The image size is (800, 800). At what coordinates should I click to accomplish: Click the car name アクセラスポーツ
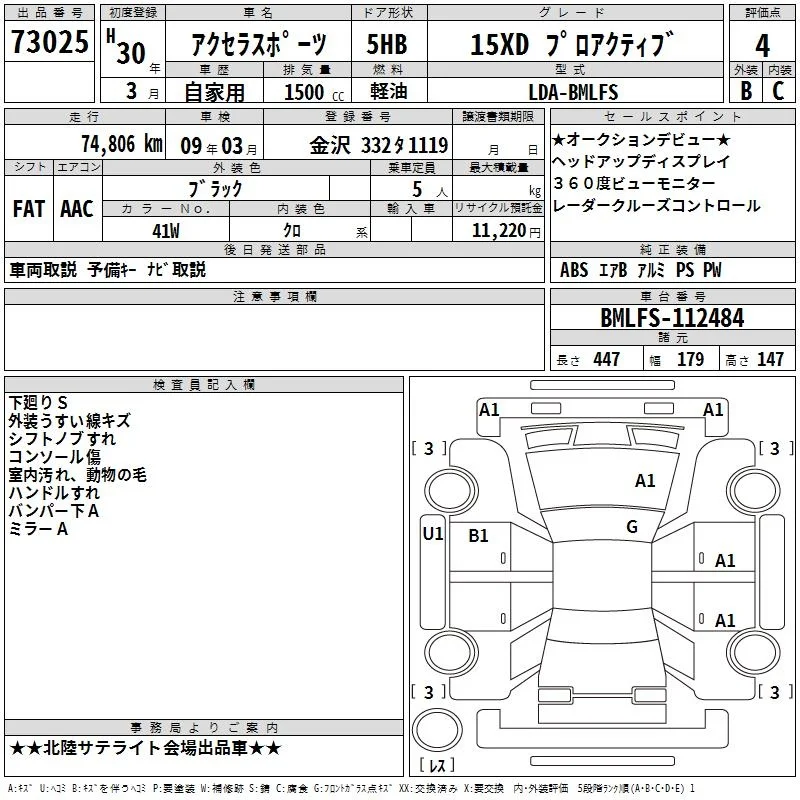click(259, 44)
